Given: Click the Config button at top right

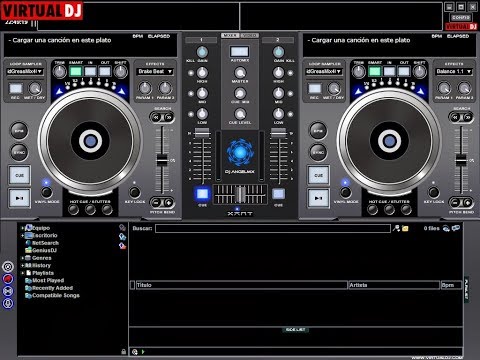Looking at the screenshot, I should click(x=461, y=17).
